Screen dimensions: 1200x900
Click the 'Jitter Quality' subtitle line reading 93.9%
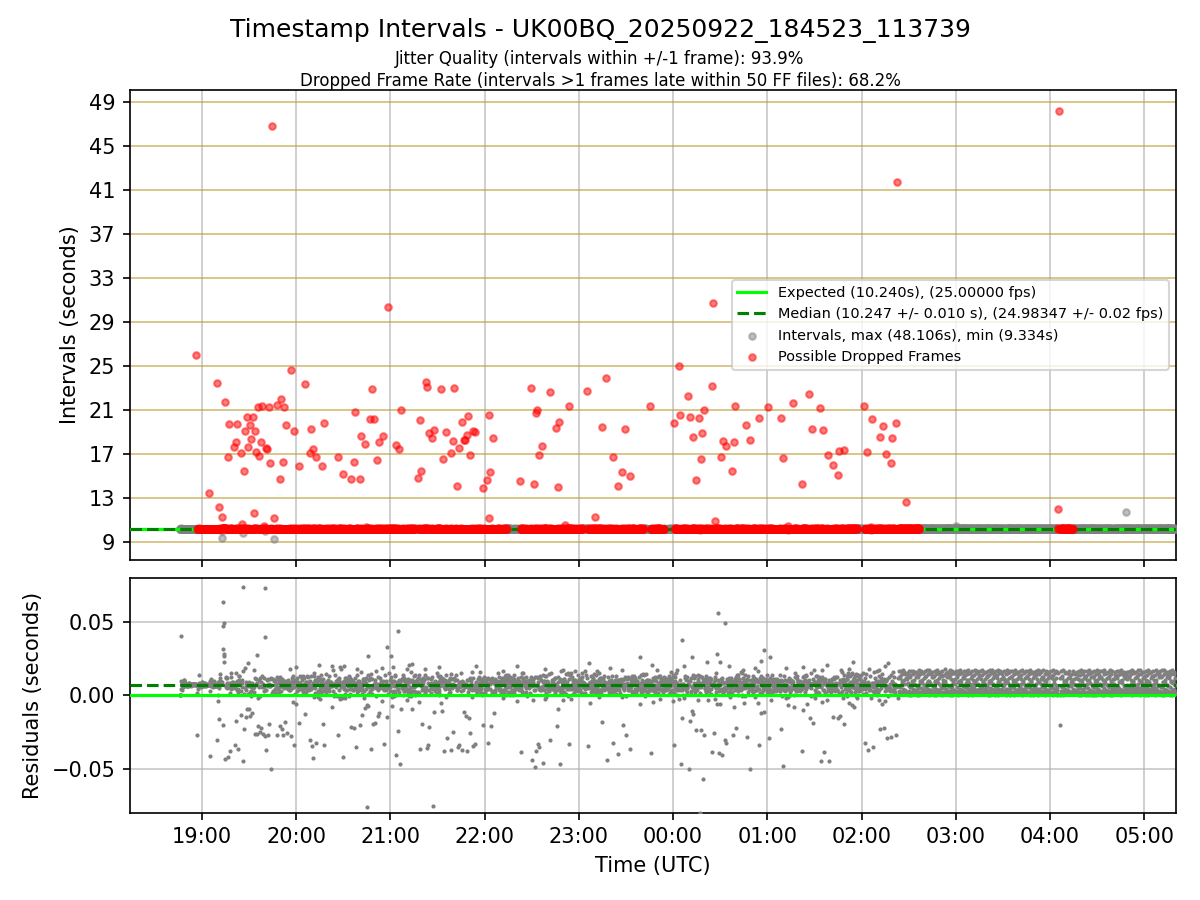599,58
